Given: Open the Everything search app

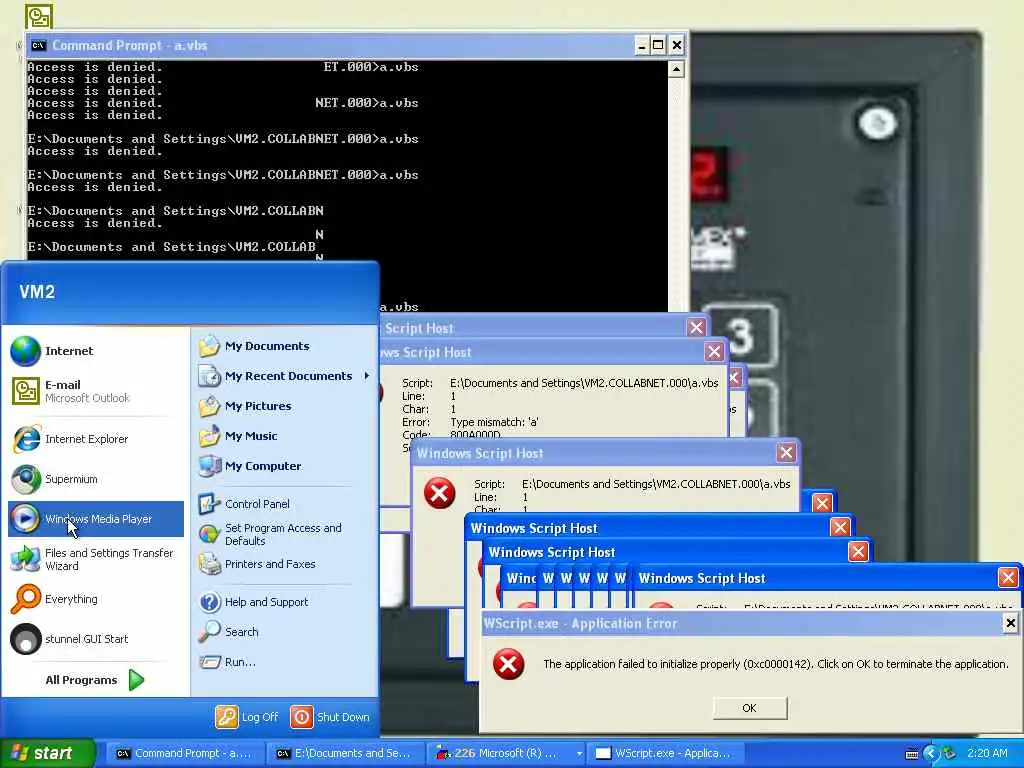Looking at the screenshot, I should pos(96,599).
